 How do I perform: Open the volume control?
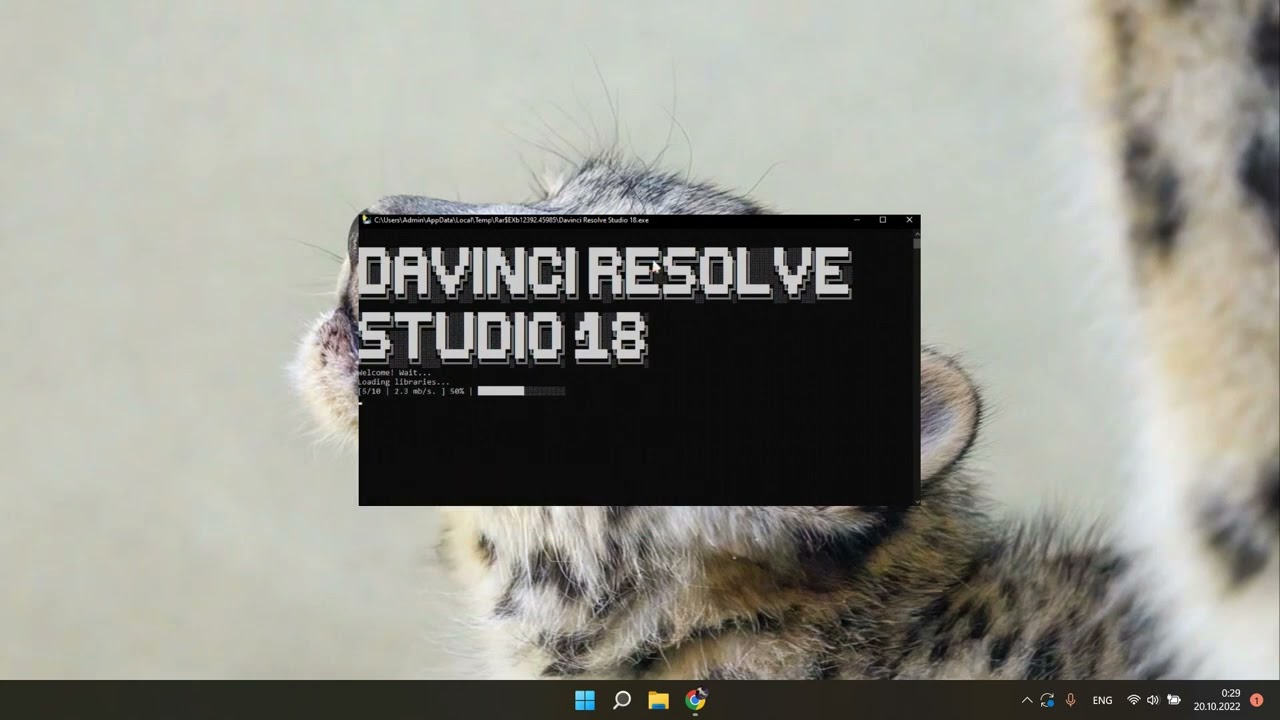pyautogui.click(x=1153, y=700)
